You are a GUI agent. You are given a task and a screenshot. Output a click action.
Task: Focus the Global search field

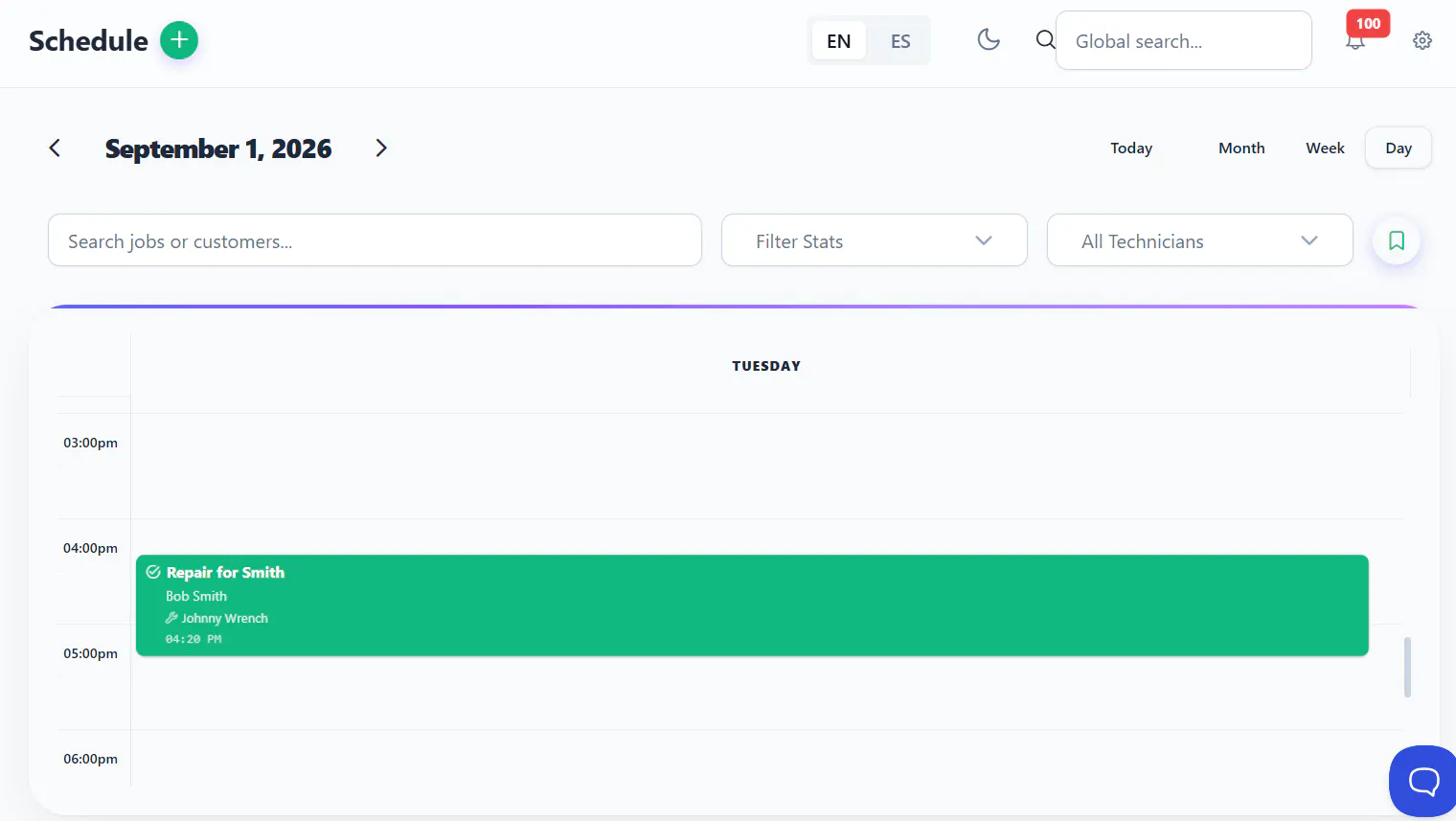point(1183,40)
